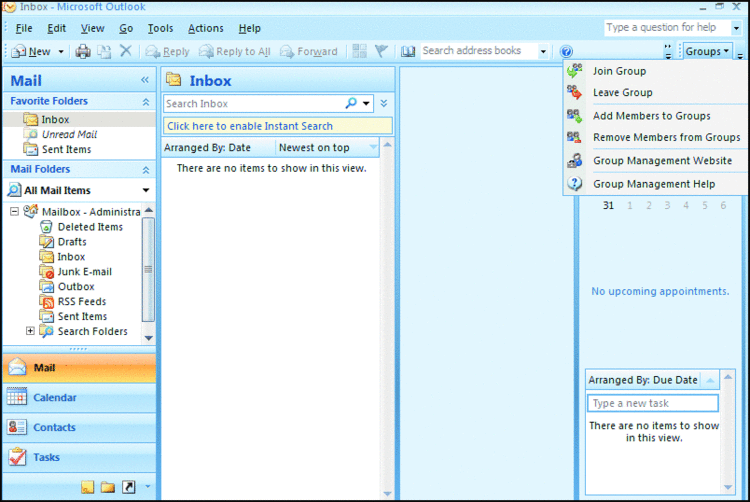The height and width of the screenshot is (502, 750).
Task: Click the Reply to All button
Action: click(x=235, y=52)
